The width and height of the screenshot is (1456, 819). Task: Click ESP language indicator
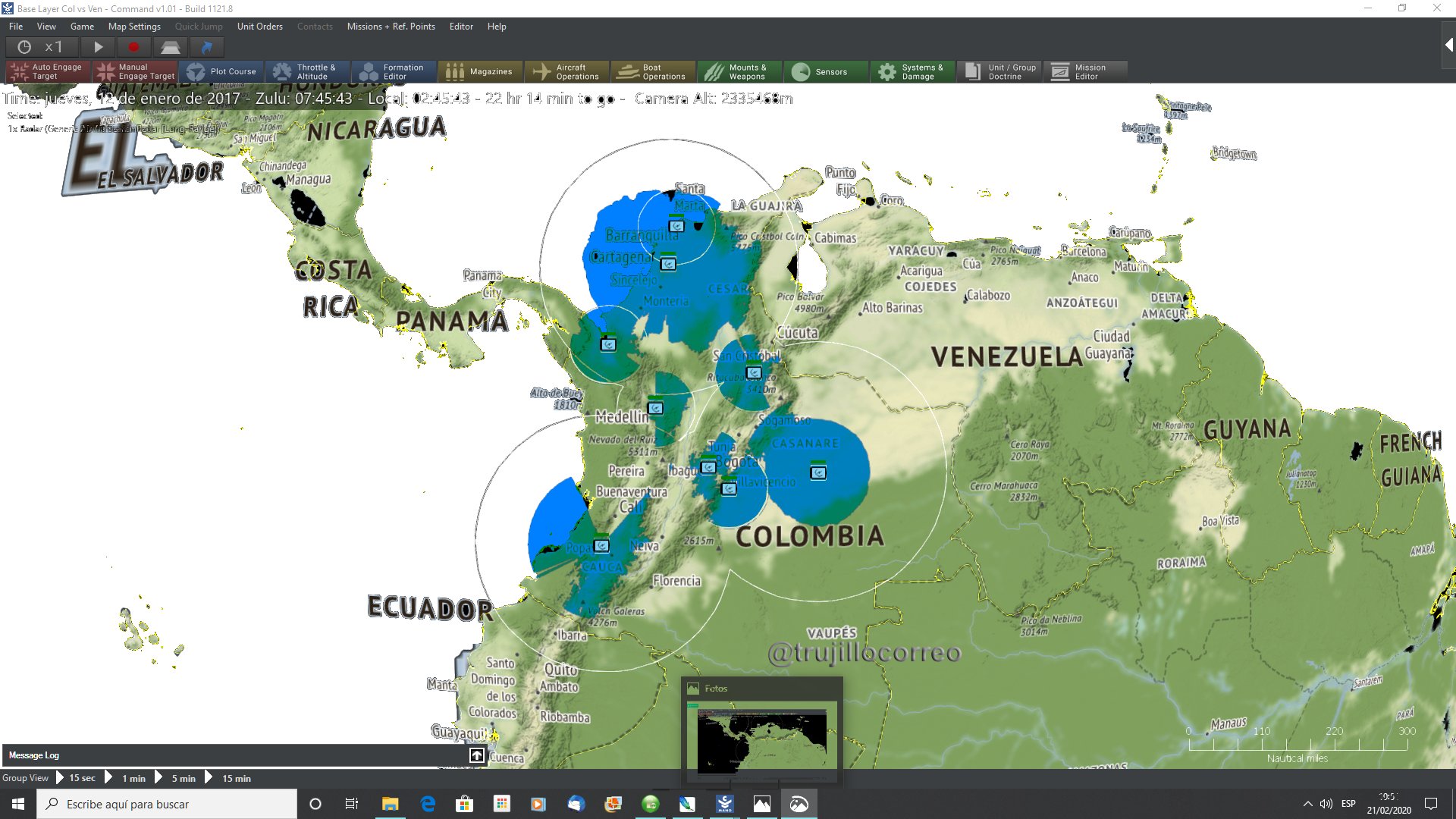pos(1348,804)
